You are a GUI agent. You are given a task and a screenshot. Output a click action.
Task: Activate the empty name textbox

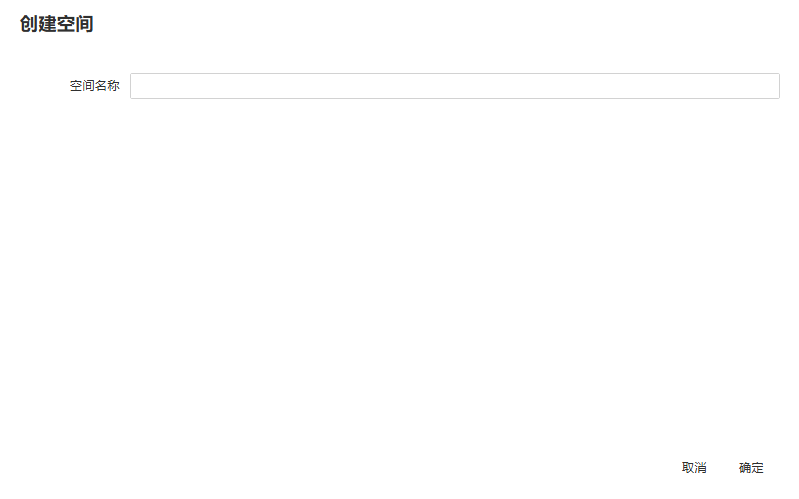click(455, 86)
